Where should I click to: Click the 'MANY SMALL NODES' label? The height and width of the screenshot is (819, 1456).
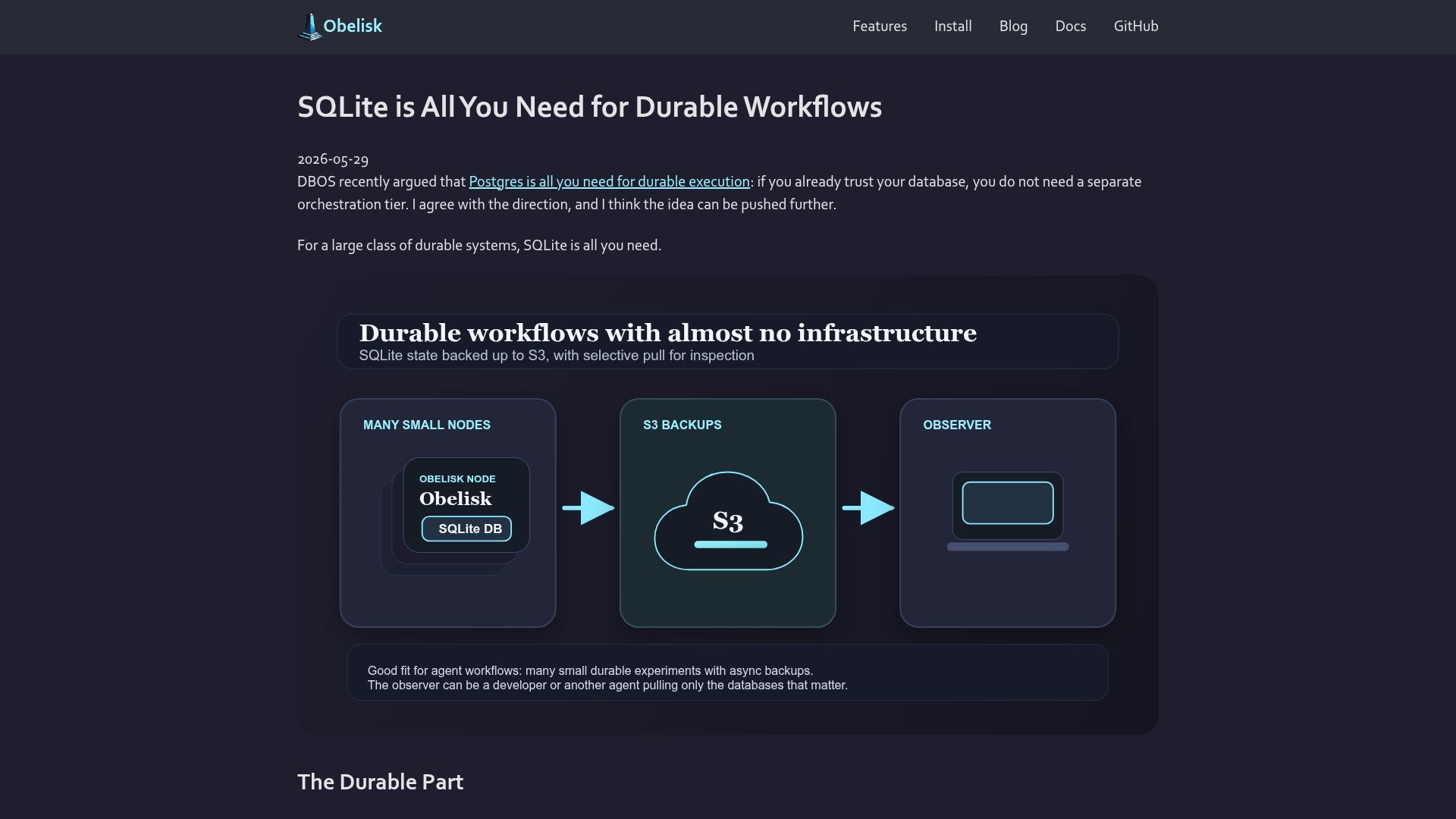click(x=427, y=425)
